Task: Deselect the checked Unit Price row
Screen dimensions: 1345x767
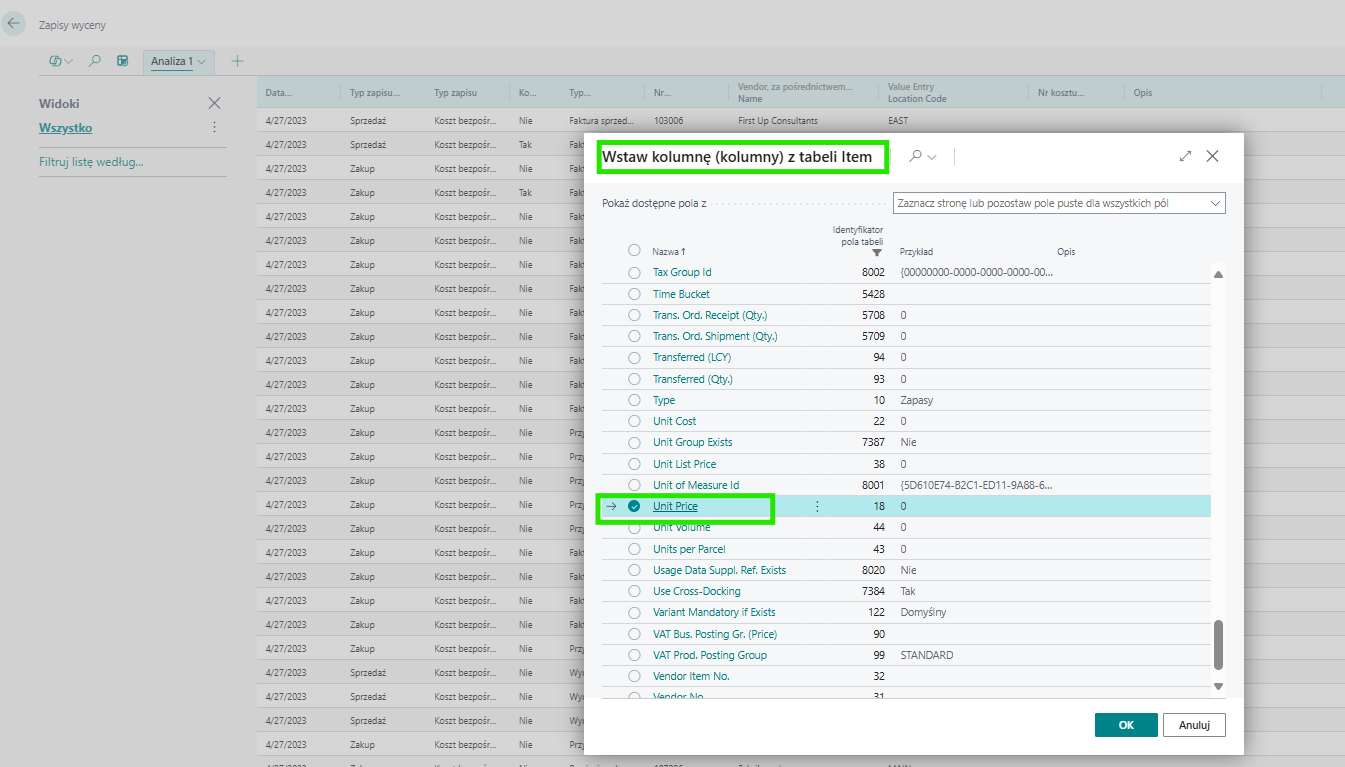Action: pyautogui.click(x=634, y=506)
